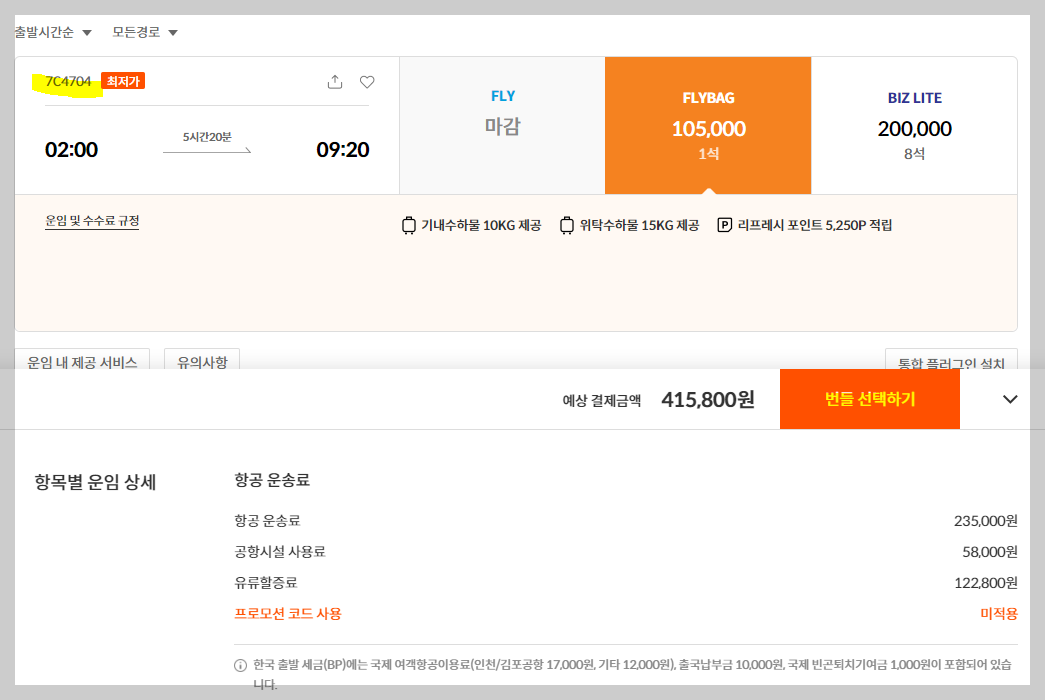1045x700 pixels.
Task: Click the heart icon to favorite flight 7C4704
Action: click(367, 82)
